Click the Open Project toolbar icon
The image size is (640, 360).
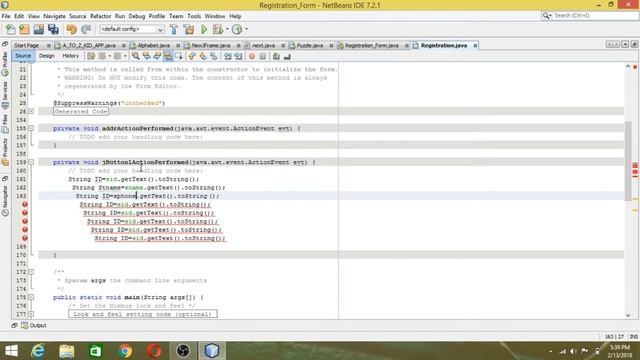(39, 29)
